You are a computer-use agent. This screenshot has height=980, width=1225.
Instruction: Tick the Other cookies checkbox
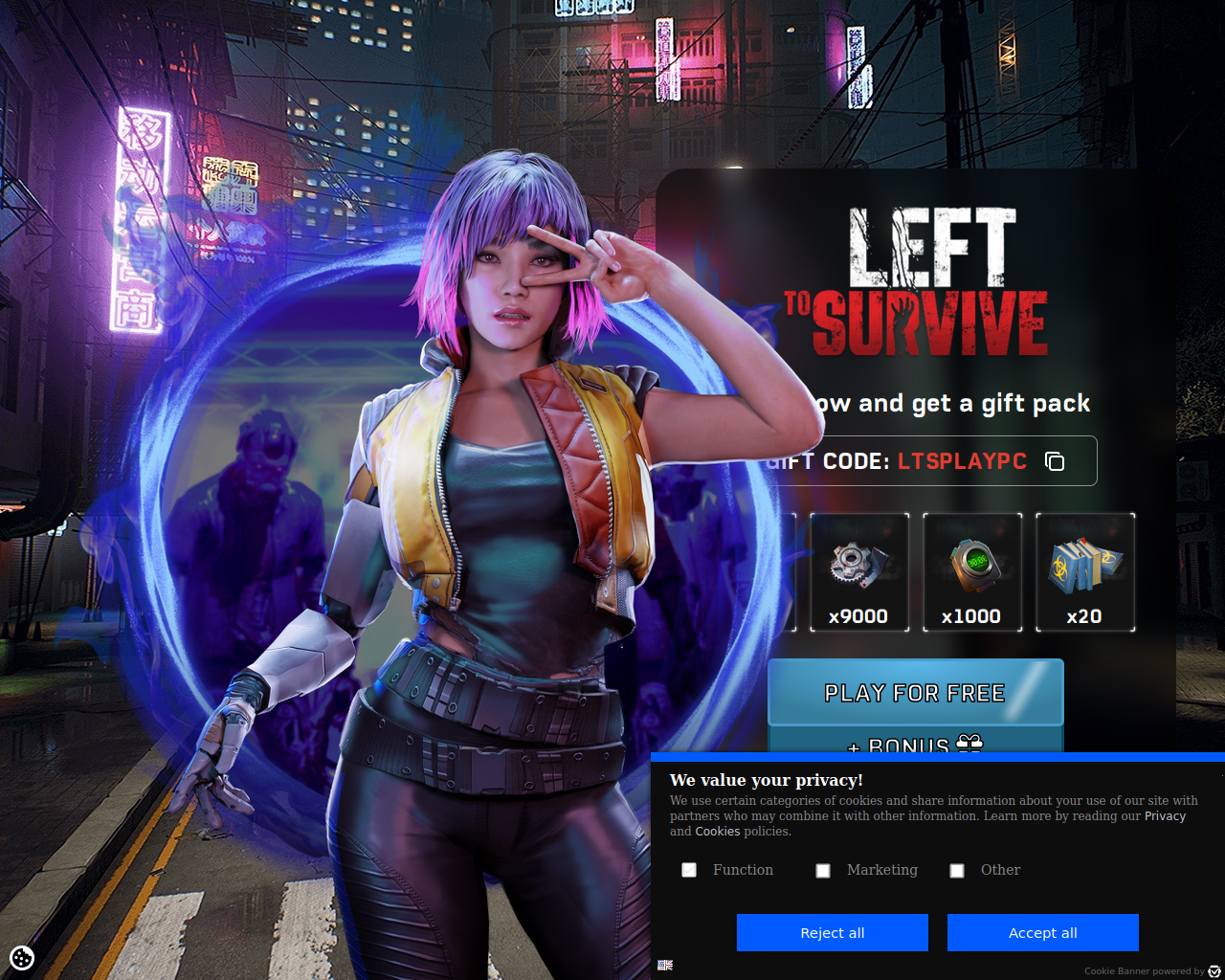point(957,870)
